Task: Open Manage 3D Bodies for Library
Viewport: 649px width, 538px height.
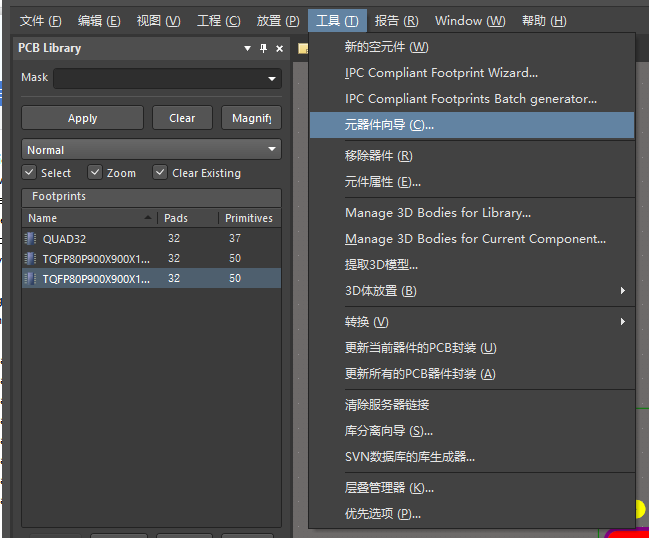Action: [x=472, y=213]
